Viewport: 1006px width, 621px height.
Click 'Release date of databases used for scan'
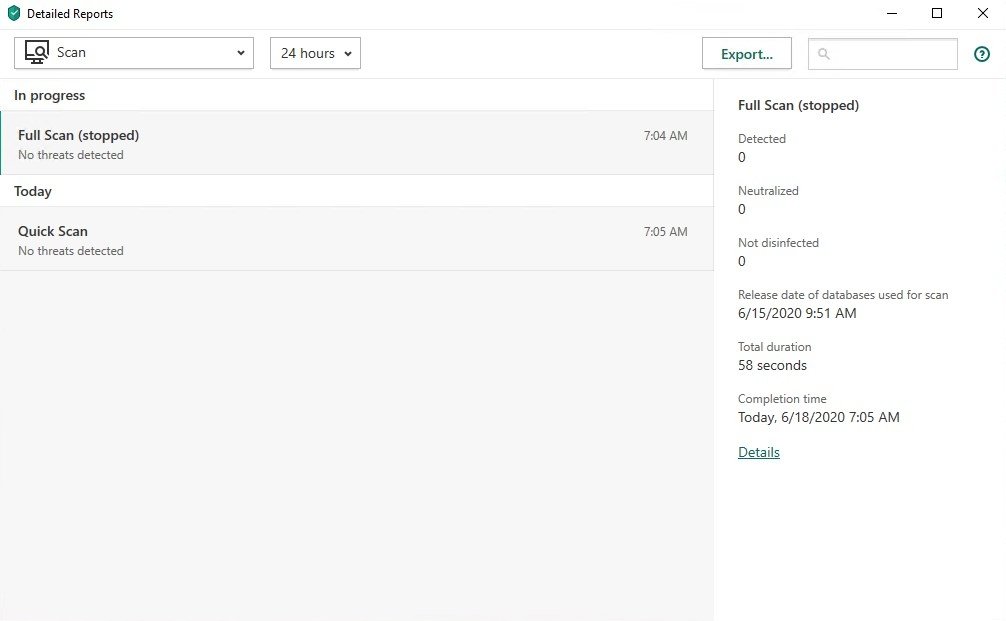pyautogui.click(x=843, y=295)
